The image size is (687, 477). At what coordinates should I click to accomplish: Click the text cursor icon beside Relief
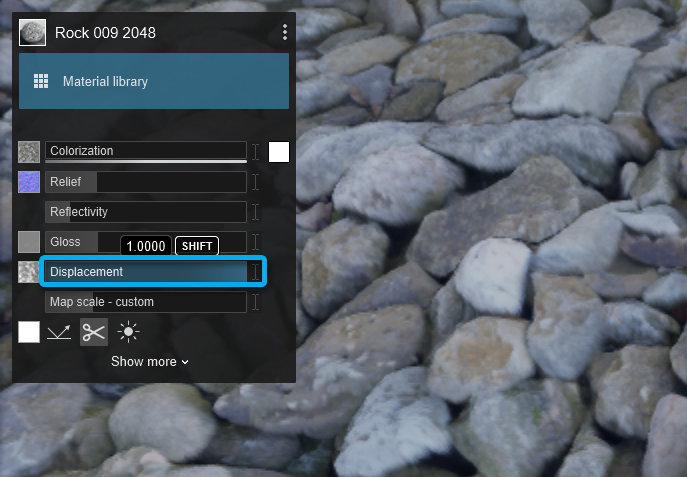click(256, 182)
